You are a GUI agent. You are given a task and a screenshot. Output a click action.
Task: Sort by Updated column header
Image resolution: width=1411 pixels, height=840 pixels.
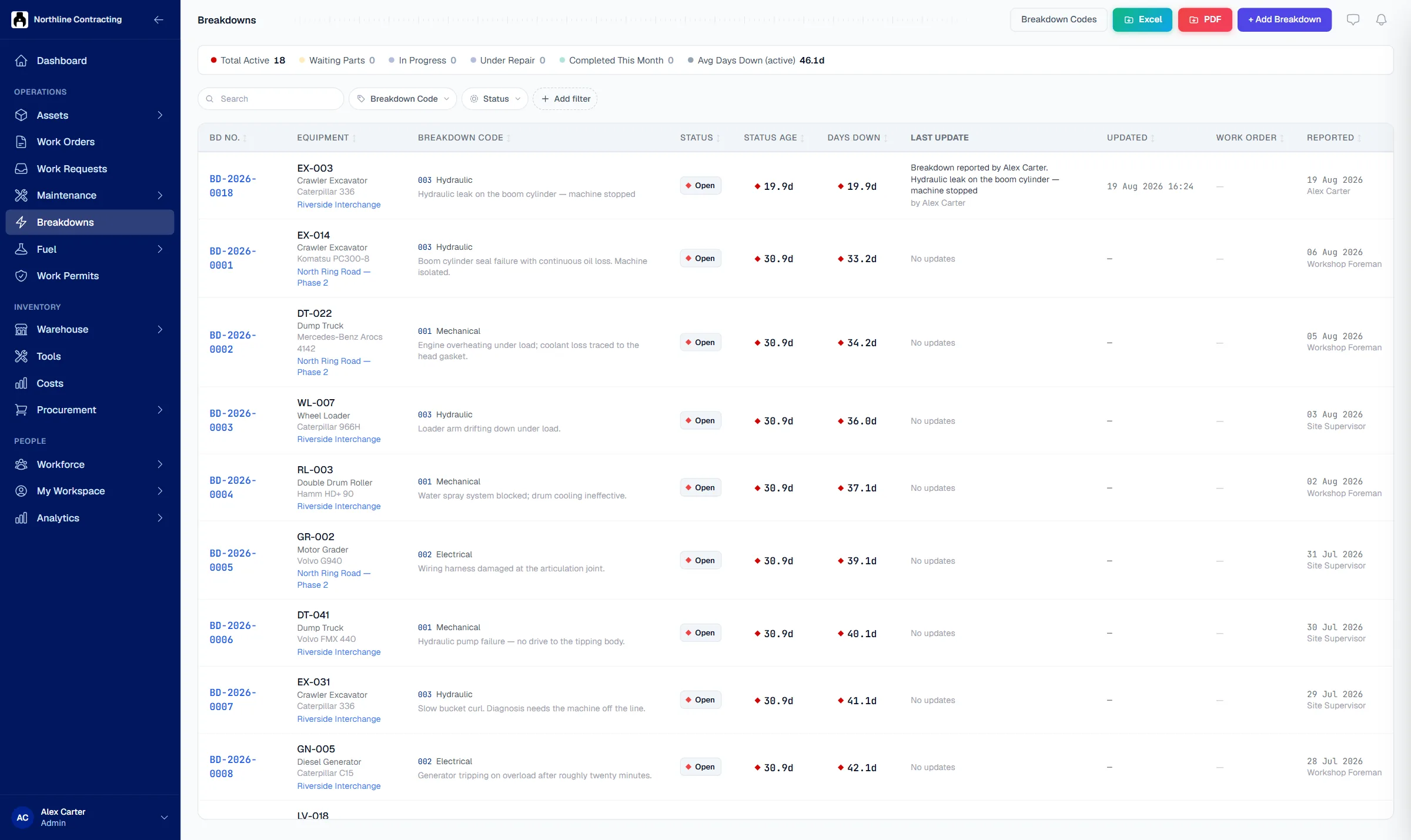tap(1131, 138)
